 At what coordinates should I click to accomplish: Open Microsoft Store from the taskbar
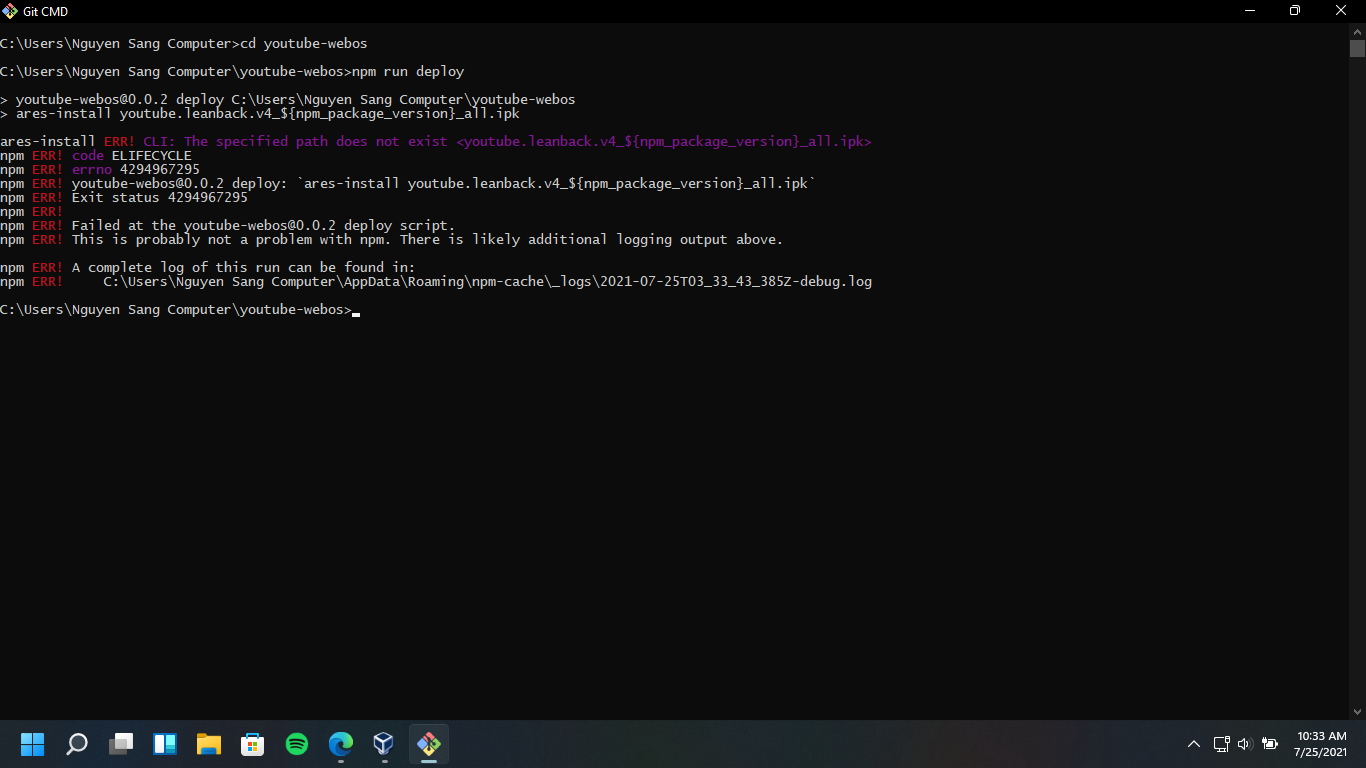[x=253, y=744]
